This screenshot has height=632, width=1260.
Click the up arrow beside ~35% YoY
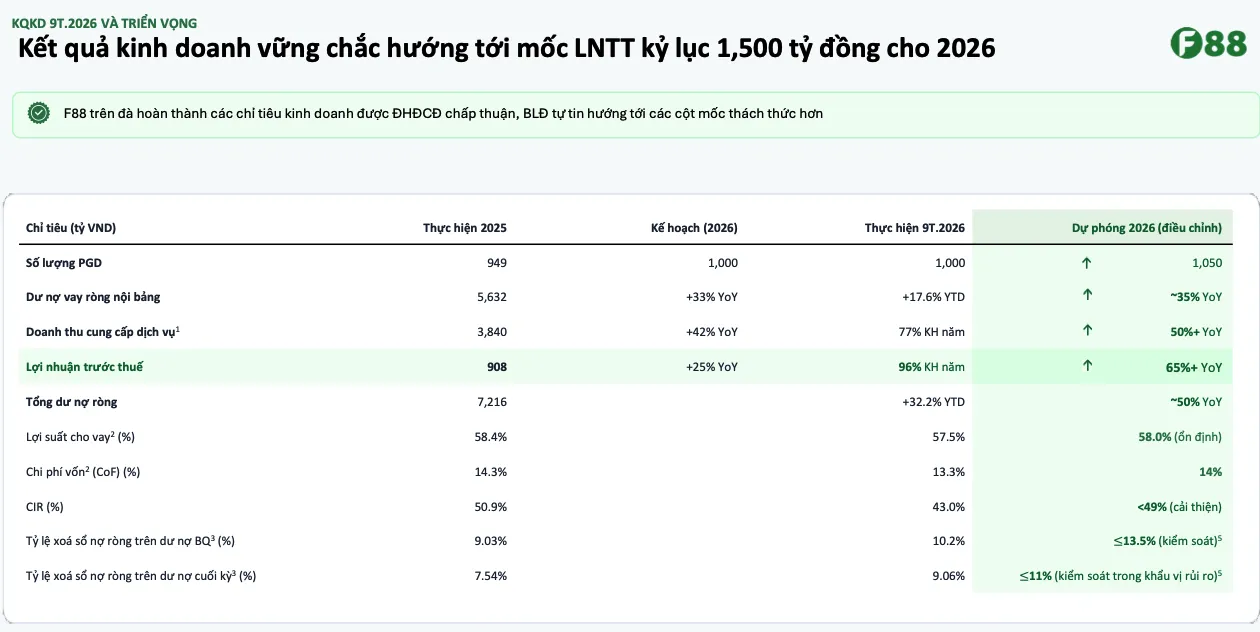point(1087,295)
